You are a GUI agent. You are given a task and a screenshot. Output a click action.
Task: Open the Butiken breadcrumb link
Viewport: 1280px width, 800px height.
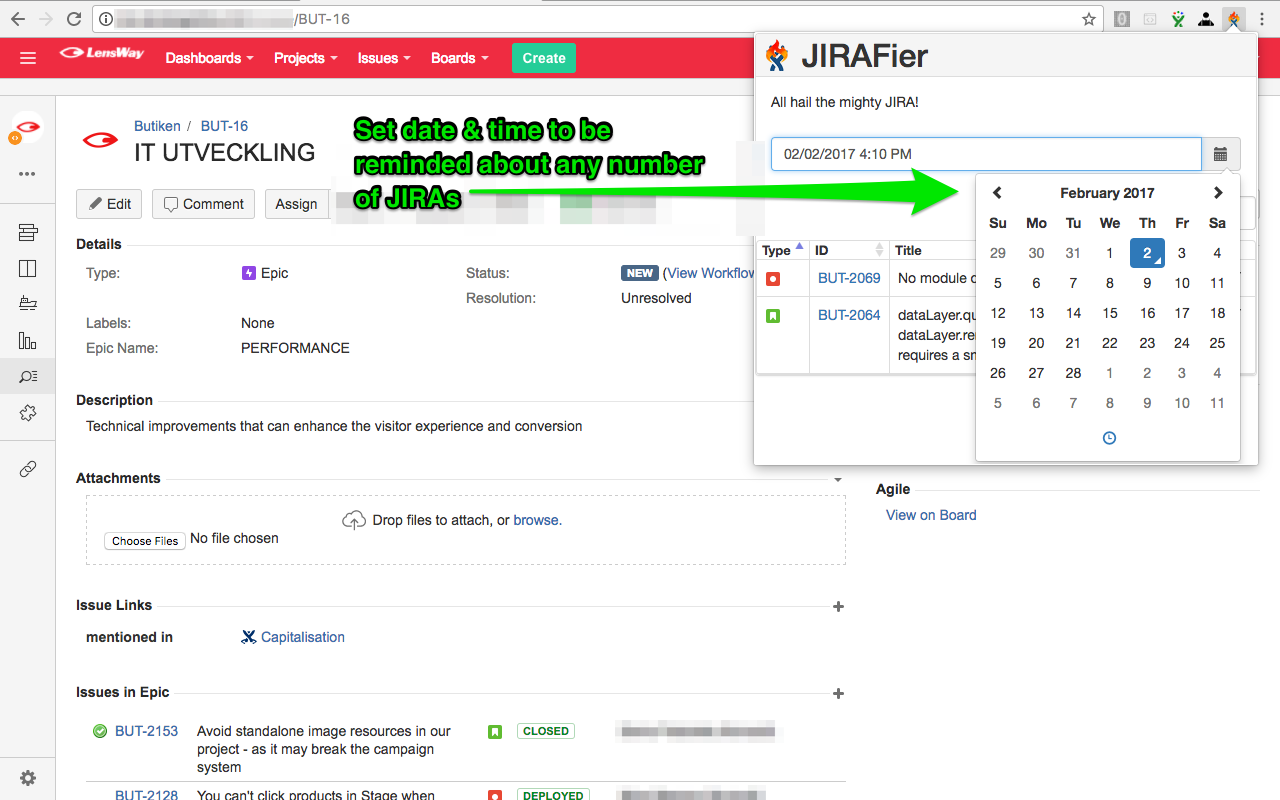157,126
